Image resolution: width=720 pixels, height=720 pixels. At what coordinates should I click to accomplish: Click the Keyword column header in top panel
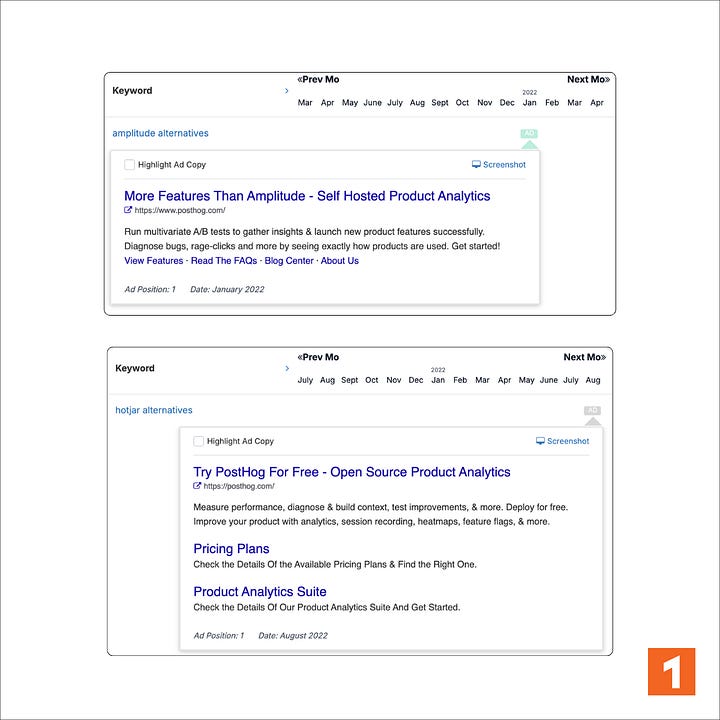click(132, 90)
